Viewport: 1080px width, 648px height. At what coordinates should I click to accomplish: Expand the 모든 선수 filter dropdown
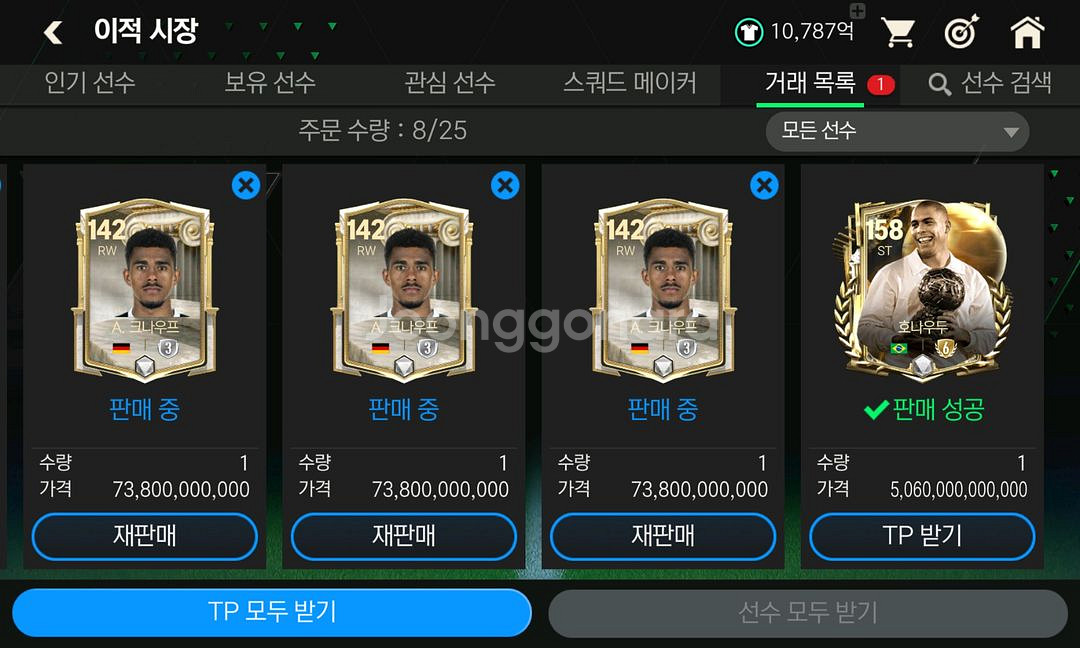pos(897,131)
